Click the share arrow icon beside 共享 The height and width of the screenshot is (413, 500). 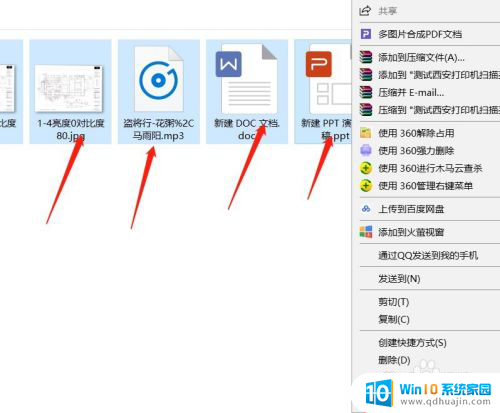click(x=365, y=11)
